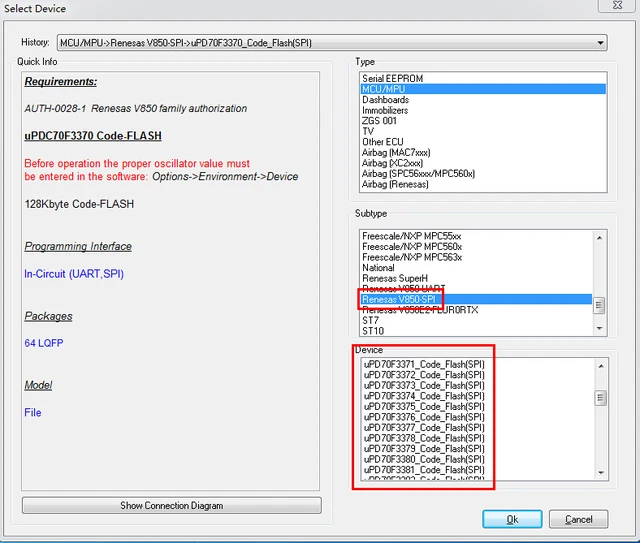Click 128Kbyte Code-FLASH text

coord(79,204)
